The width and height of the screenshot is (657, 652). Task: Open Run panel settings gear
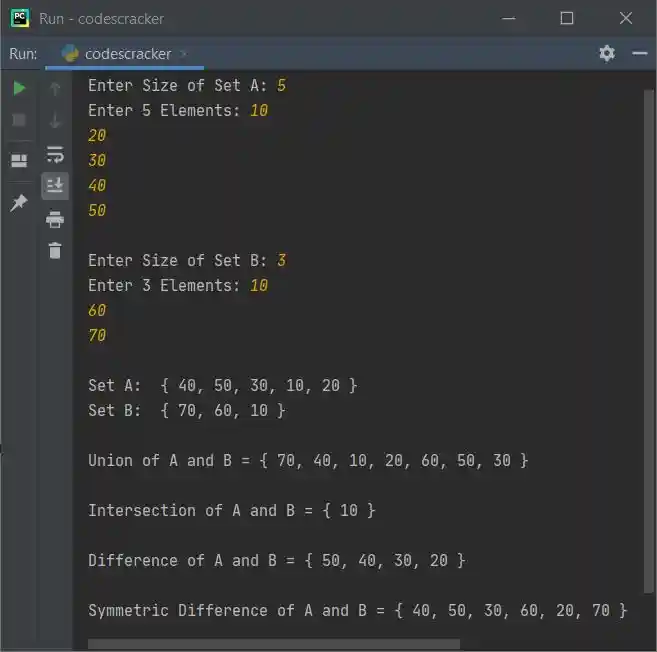click(607, 54)
